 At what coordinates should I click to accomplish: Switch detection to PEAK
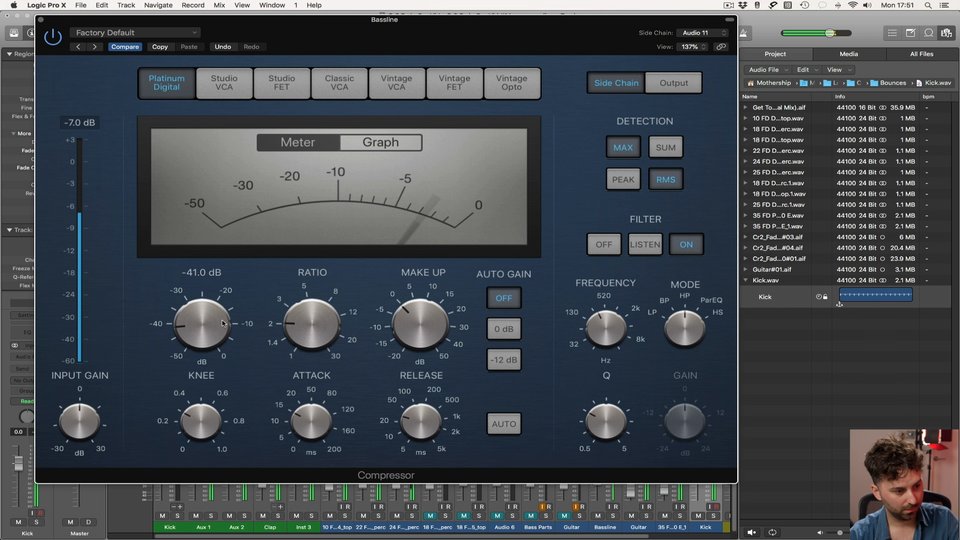click(x=623, y=179)
